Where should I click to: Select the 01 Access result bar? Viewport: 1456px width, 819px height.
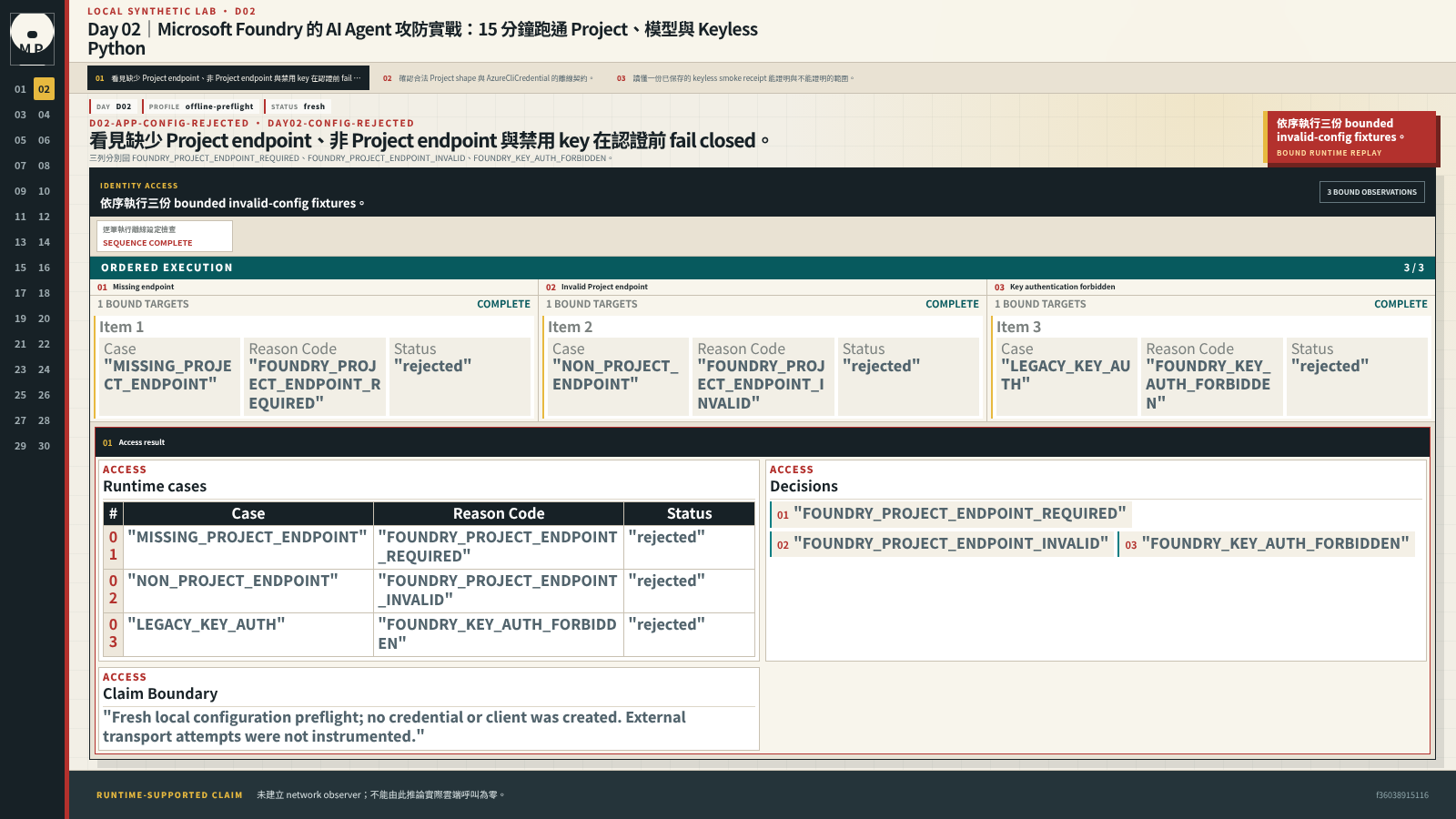coord(763,442)
